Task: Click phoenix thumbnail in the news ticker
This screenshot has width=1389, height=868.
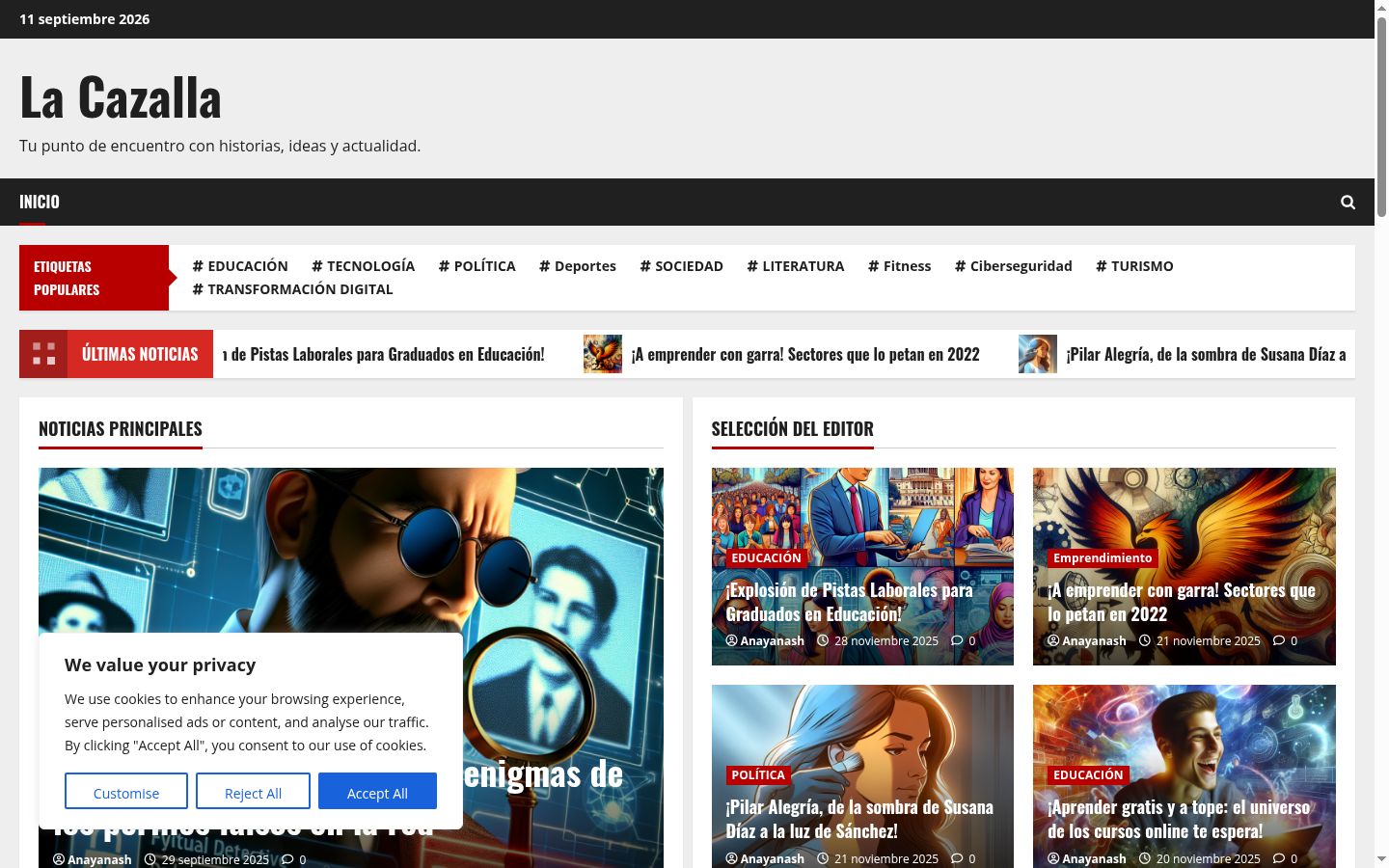Action: [603, 354]
